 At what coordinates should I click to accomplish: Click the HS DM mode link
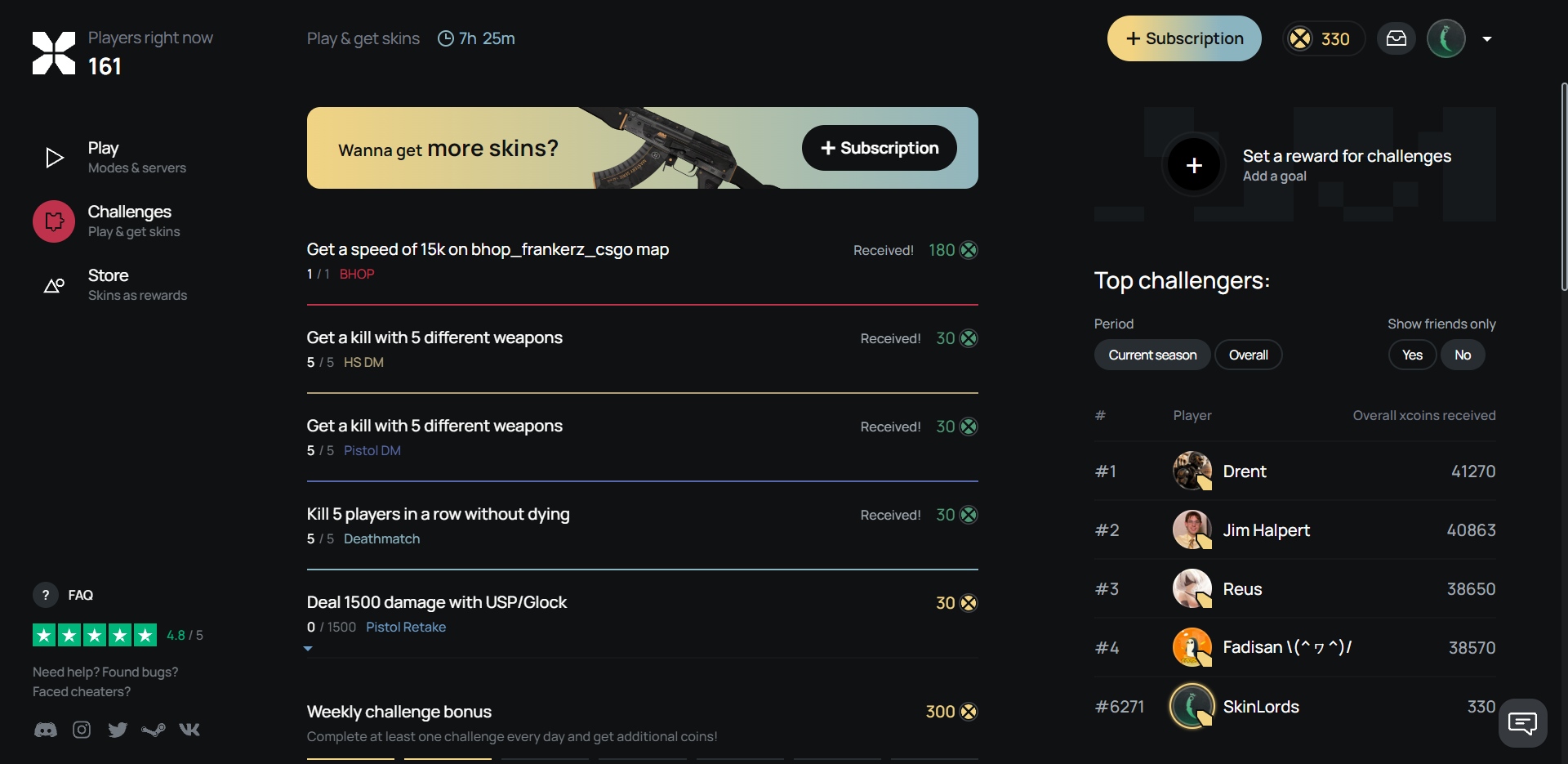tap(363, 362)
